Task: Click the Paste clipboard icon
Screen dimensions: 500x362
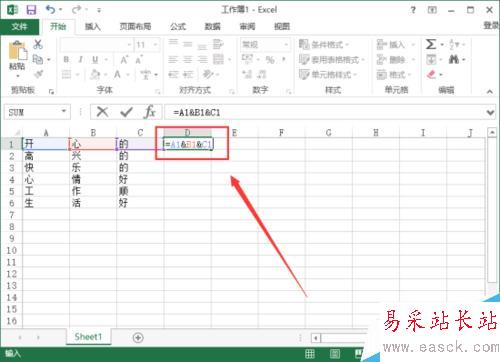Action: coord(17,51)
